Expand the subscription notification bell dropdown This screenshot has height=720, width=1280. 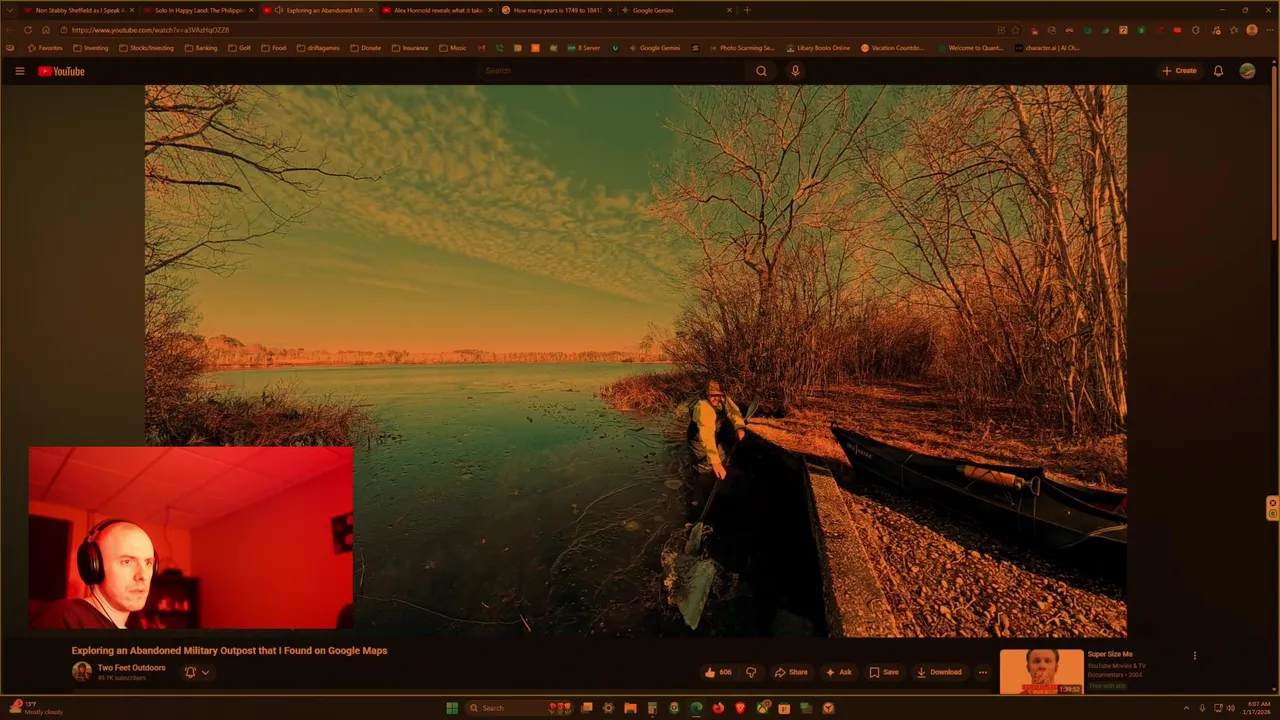tap(197, 672)
